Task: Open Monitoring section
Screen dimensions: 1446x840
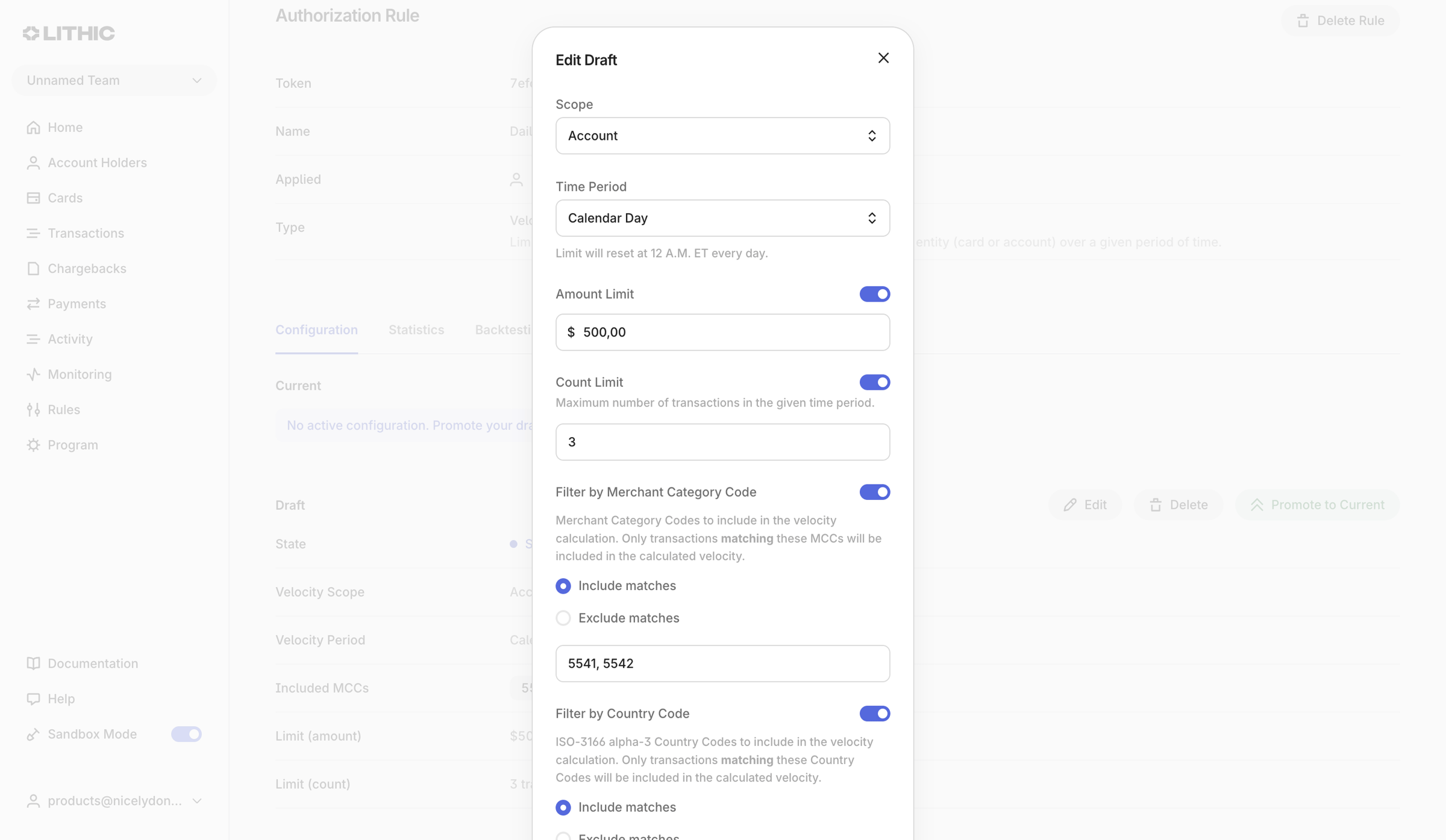Action: click(69, 374)
